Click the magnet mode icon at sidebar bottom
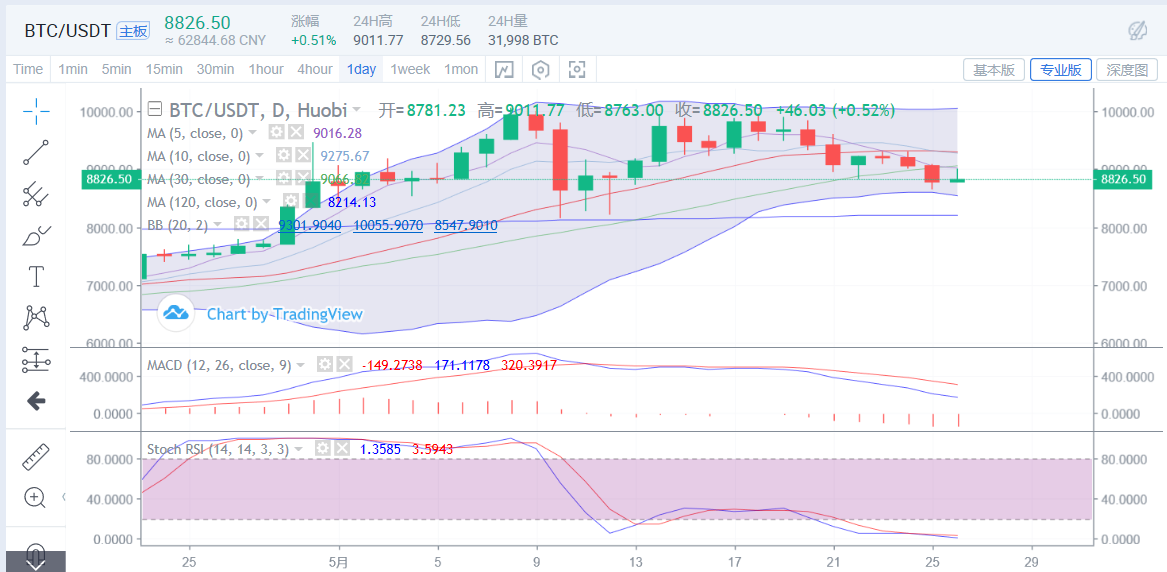The width and height of the screenshot is (1167, 572). coord(36,556)
